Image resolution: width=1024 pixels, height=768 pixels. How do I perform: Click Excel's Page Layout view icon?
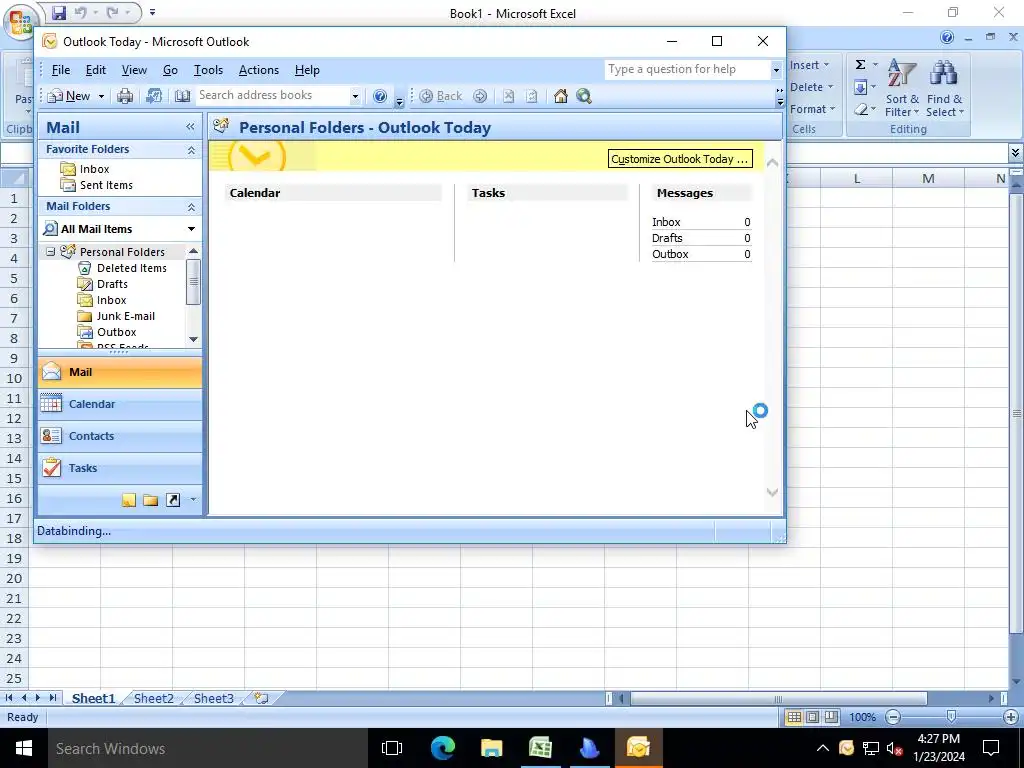[812, 717]
